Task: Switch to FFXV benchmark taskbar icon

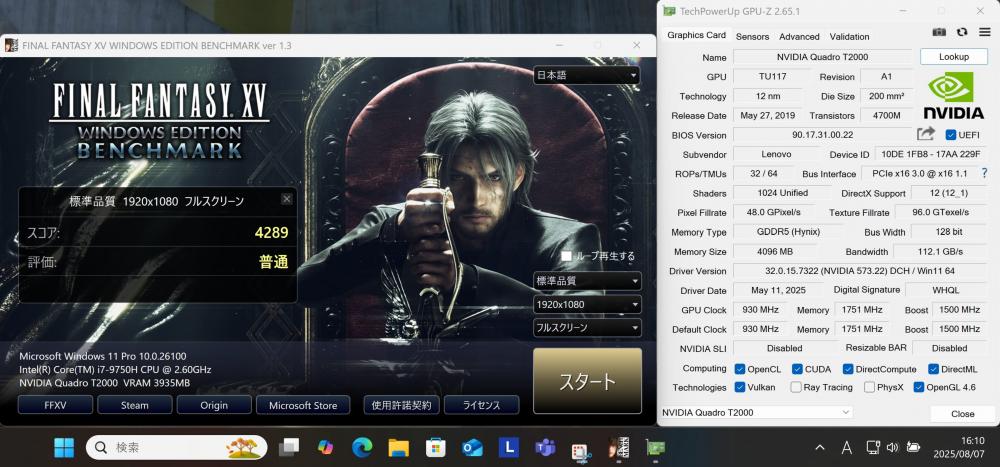Action: (618, 448)
